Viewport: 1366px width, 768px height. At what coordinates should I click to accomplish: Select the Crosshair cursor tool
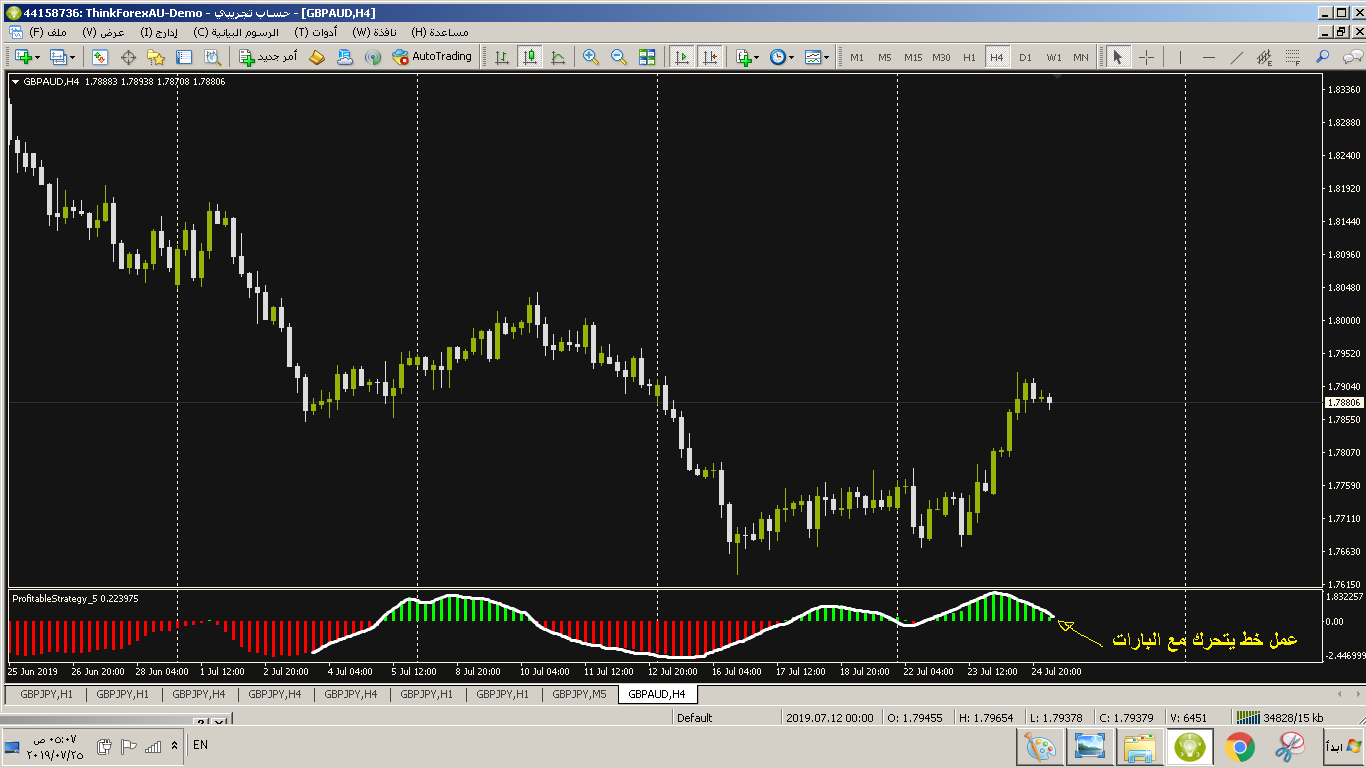1146,57
